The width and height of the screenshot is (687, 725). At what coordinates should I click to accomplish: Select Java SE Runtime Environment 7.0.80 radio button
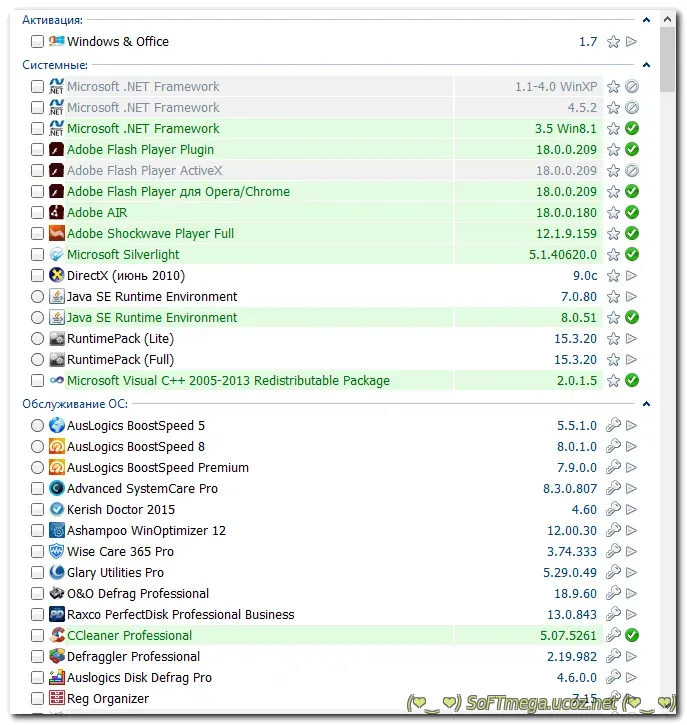pos(38,297)
